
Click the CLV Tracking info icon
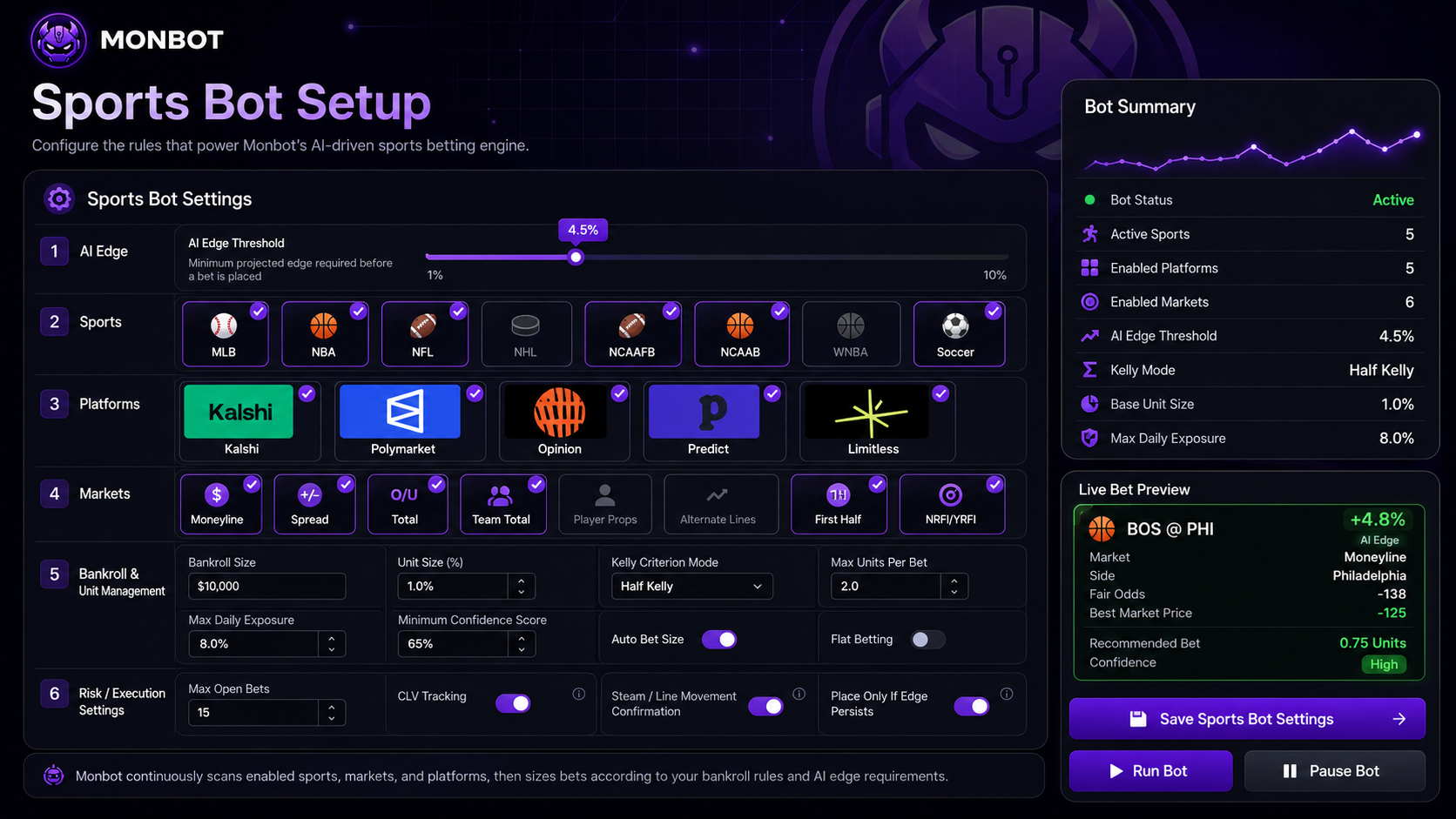pyautogui.click(x=579, y=695)
